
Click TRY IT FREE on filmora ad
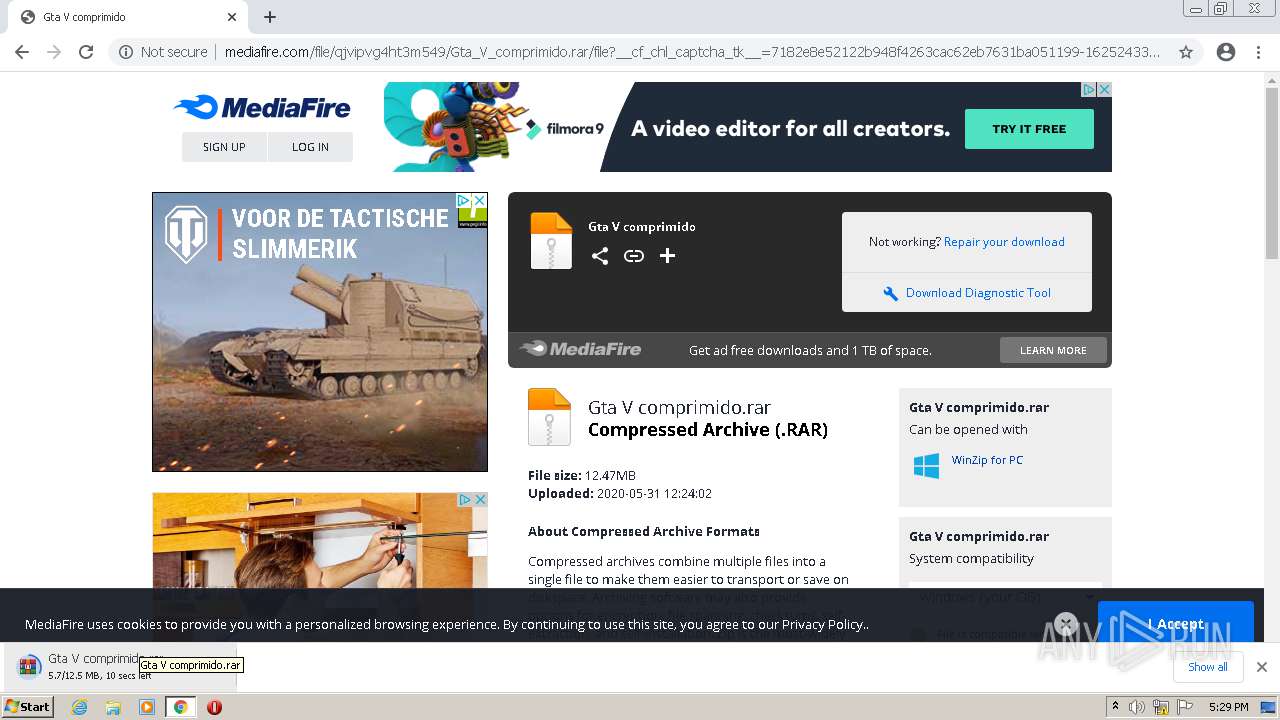[1029, 129]
